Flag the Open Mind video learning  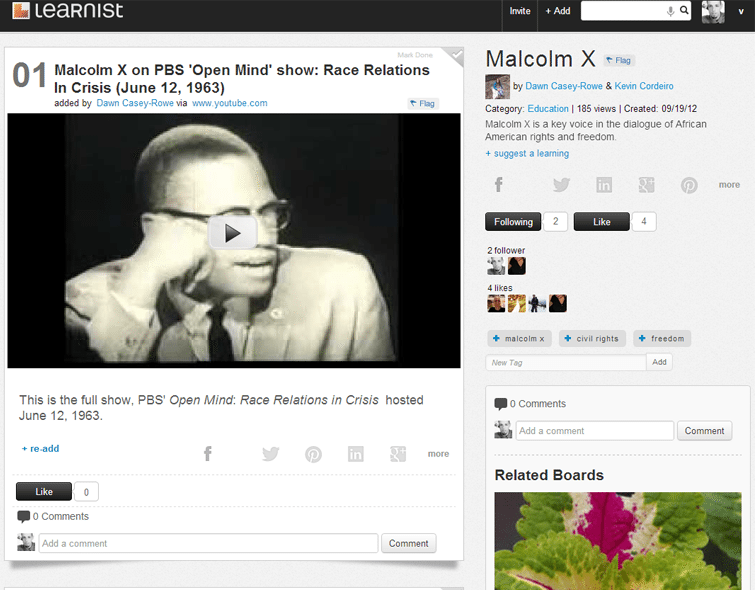[423, 103]
